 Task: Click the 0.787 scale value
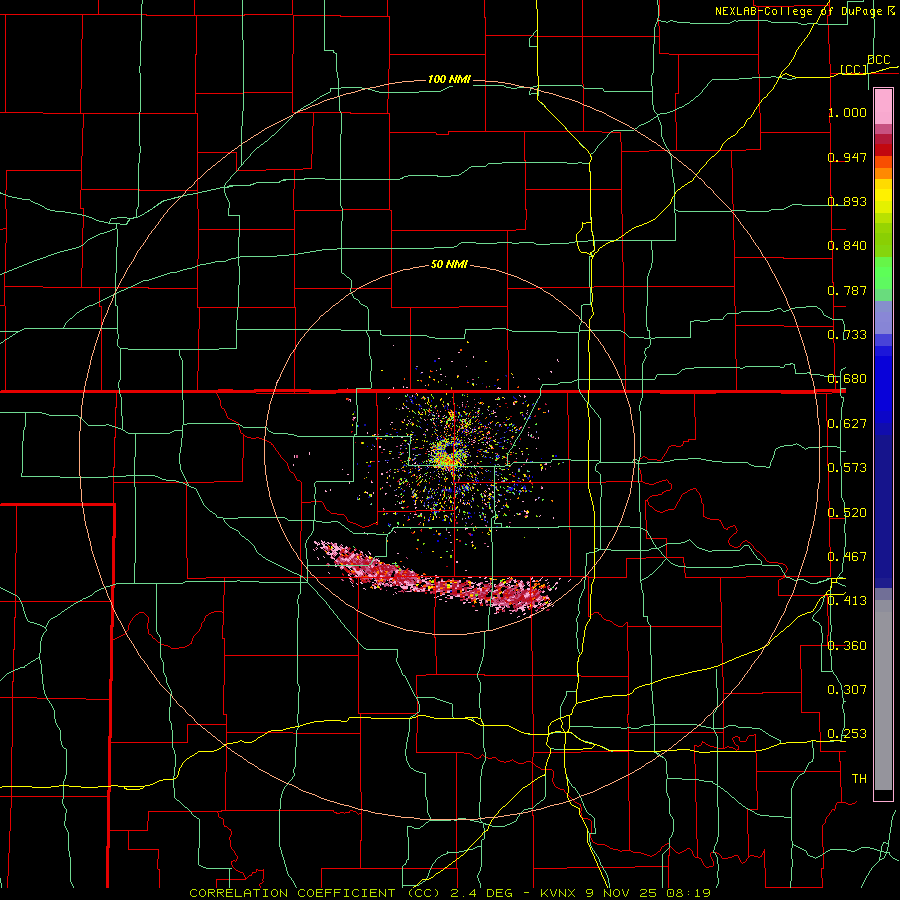[847, 290]
